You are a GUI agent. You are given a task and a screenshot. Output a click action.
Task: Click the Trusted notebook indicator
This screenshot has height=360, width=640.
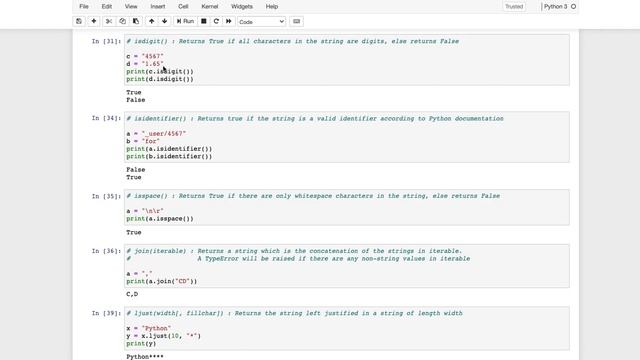[x=514, y=7]
